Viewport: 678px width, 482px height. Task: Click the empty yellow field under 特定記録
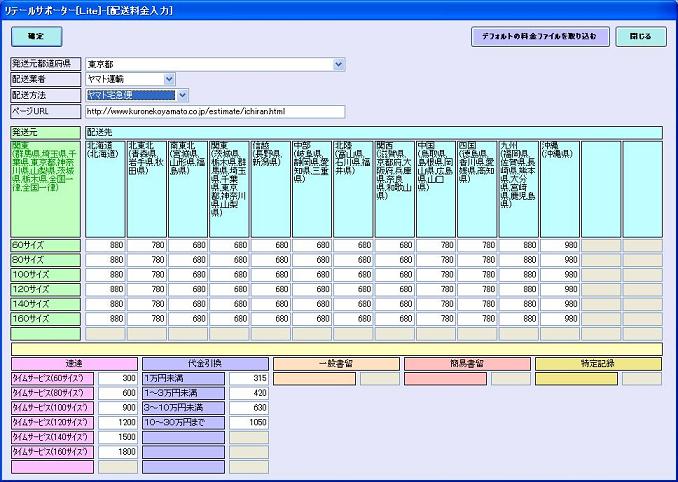[576, 379]
